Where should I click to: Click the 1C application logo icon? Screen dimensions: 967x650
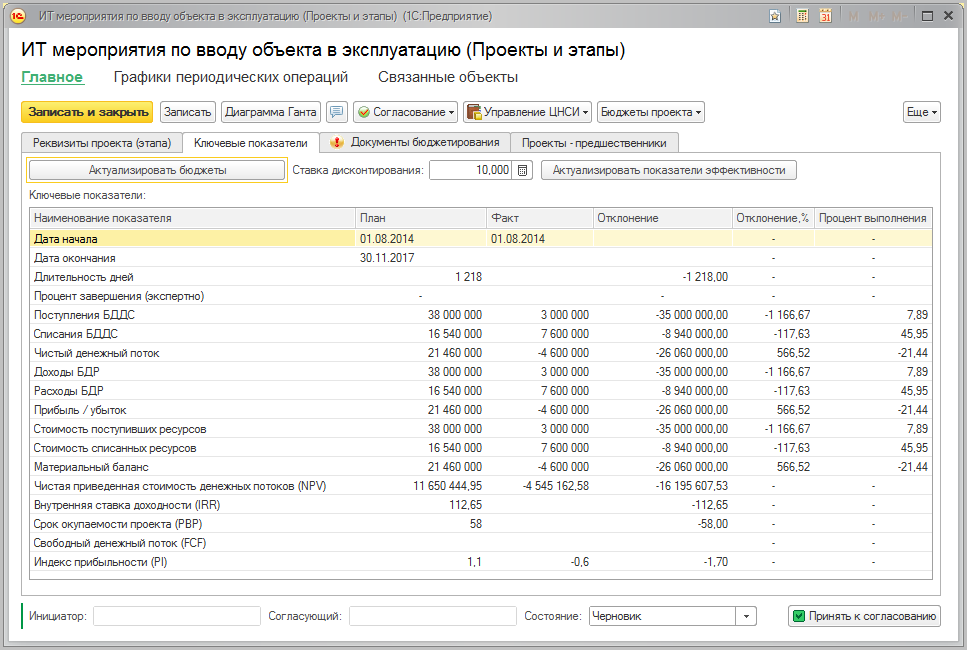point(17,16)
